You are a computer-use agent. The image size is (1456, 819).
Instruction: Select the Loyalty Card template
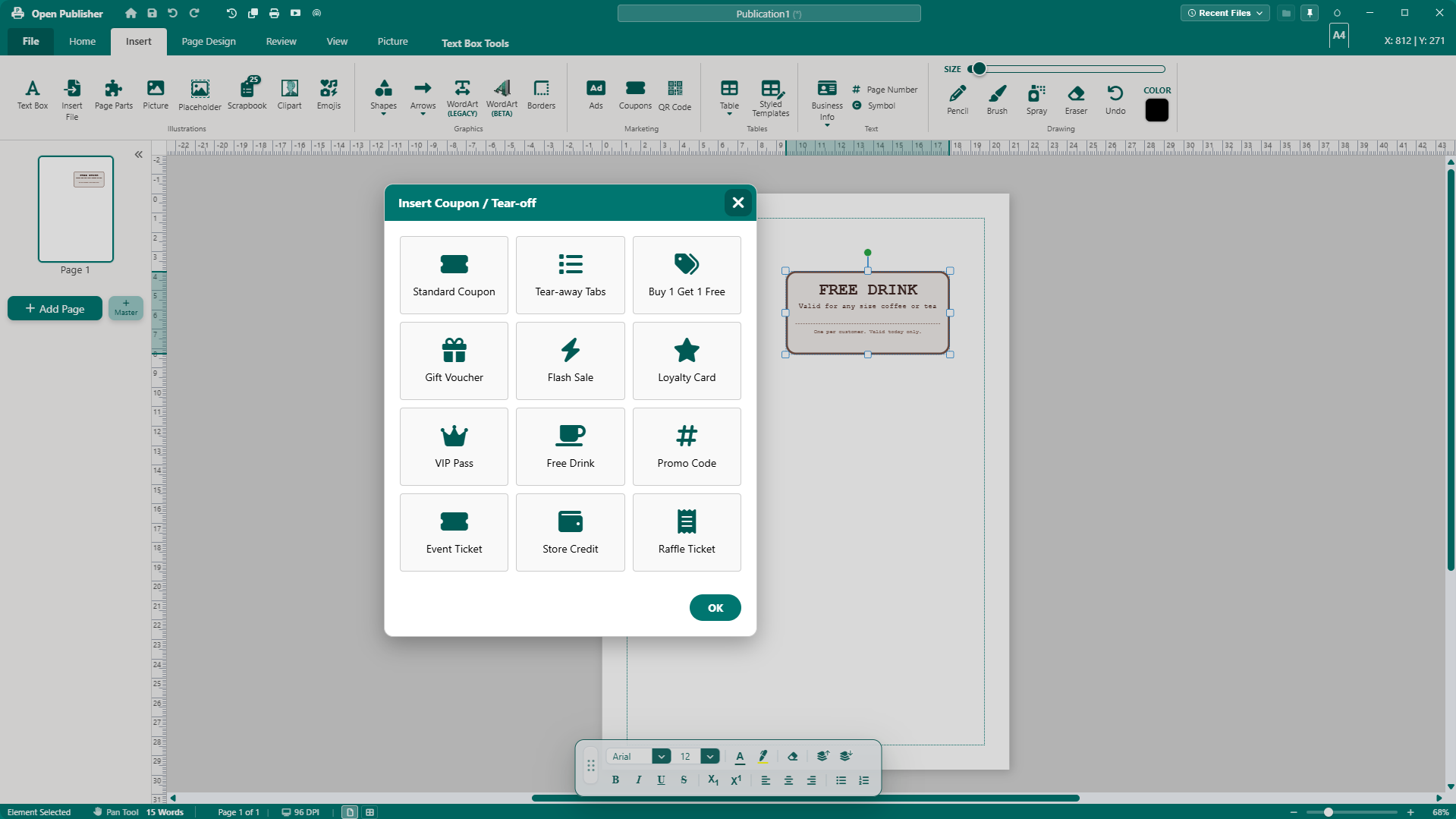(x=687, y=361)
